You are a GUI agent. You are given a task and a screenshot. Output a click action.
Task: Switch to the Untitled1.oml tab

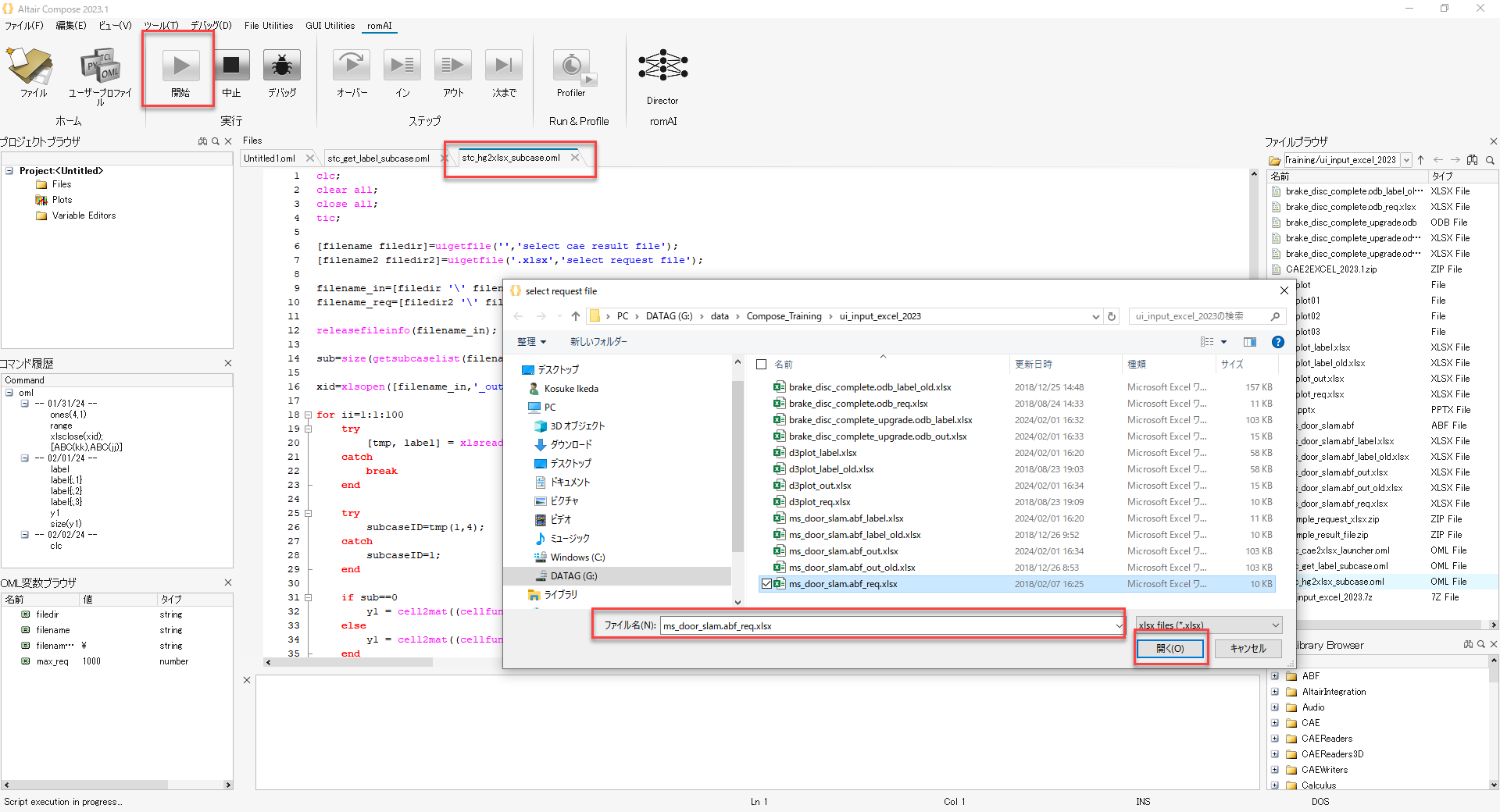[x=270, y=158]
